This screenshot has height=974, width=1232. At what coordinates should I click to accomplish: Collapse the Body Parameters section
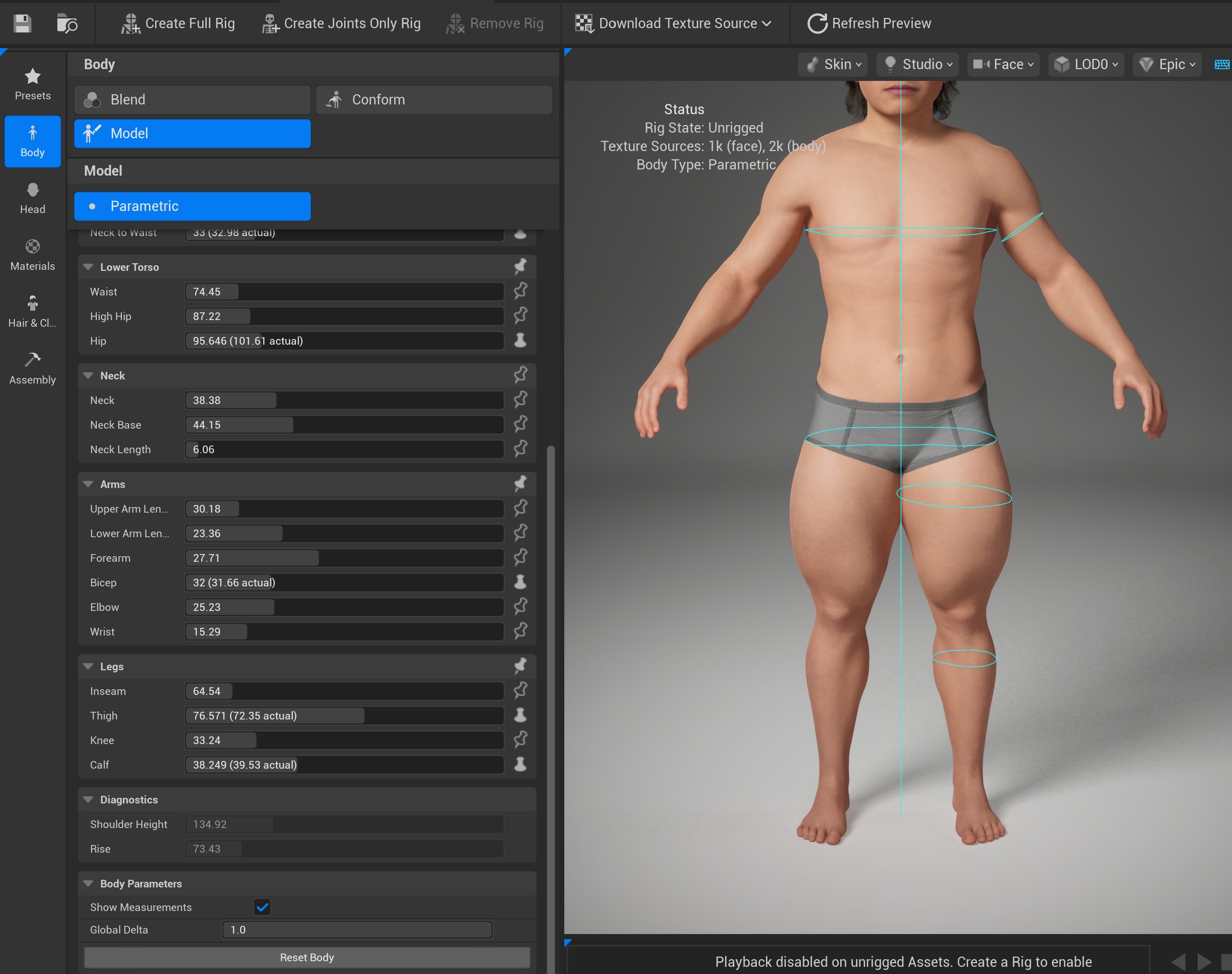[x=88, y=883]
